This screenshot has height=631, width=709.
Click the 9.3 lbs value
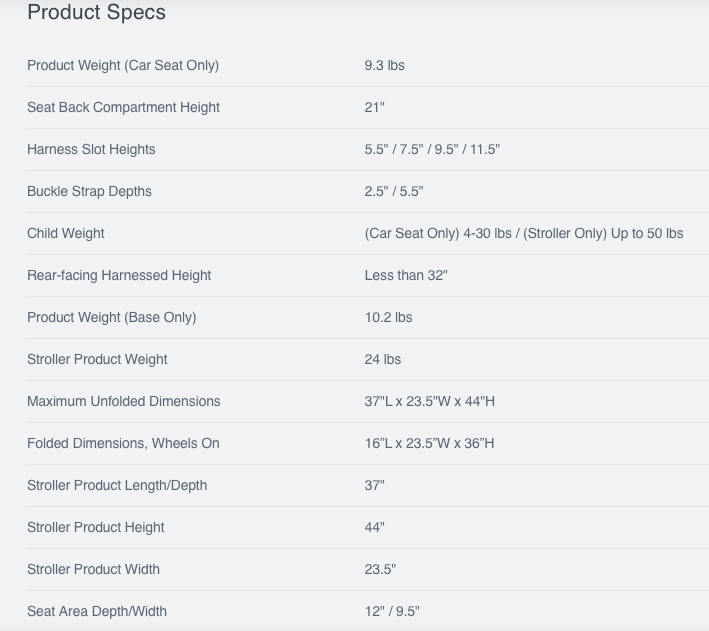pyautogui.click(x=384, y=66)
